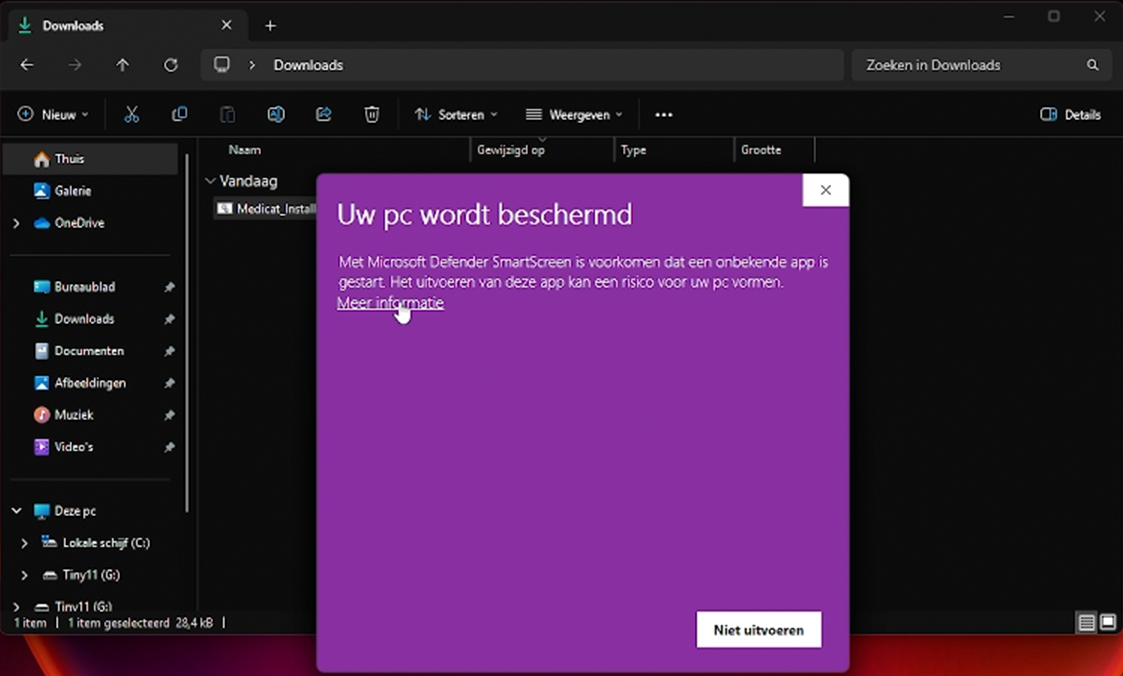The height and width of the screenshot is (676, 1123).
Task: Switch to large thumbnails view icon in status bar
Action: coord(1107,622)
